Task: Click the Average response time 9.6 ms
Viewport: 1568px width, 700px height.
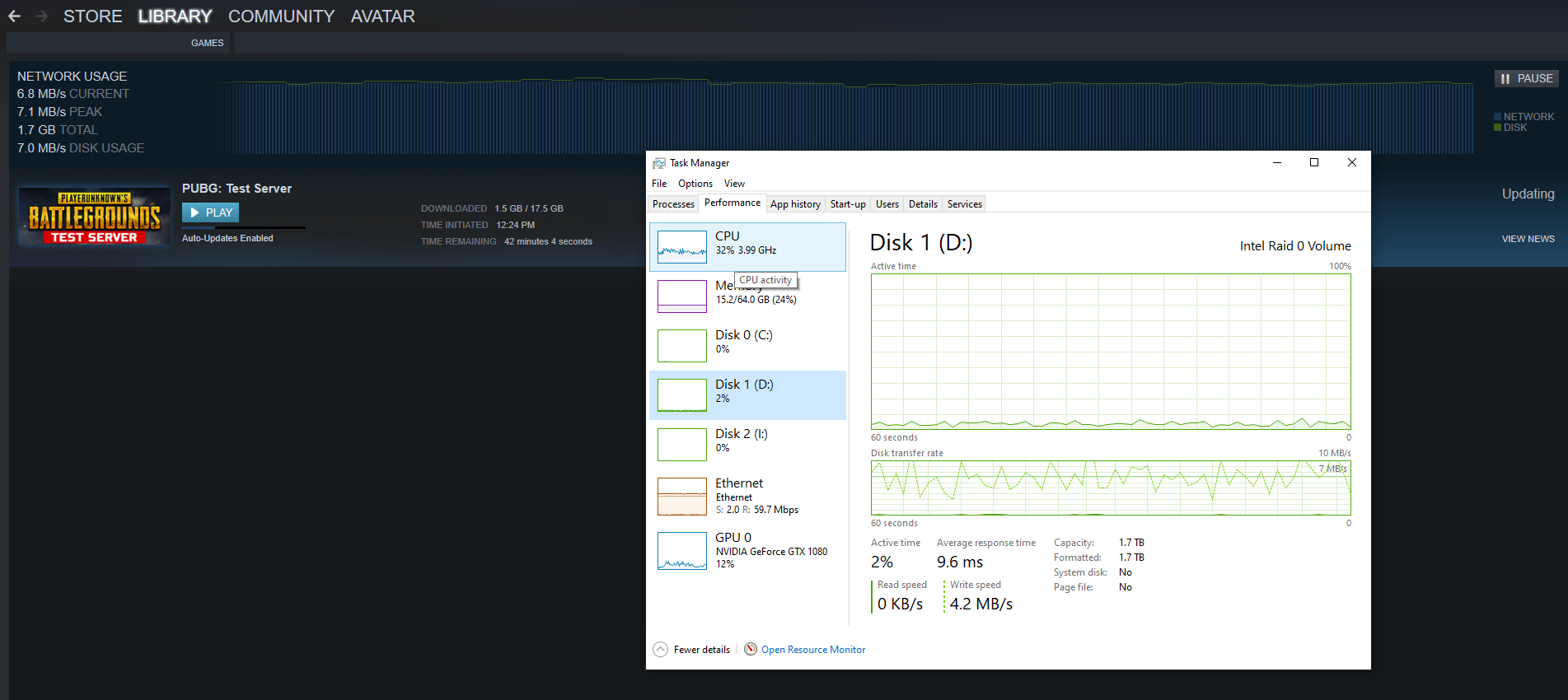Action: (x=960, y=562)
